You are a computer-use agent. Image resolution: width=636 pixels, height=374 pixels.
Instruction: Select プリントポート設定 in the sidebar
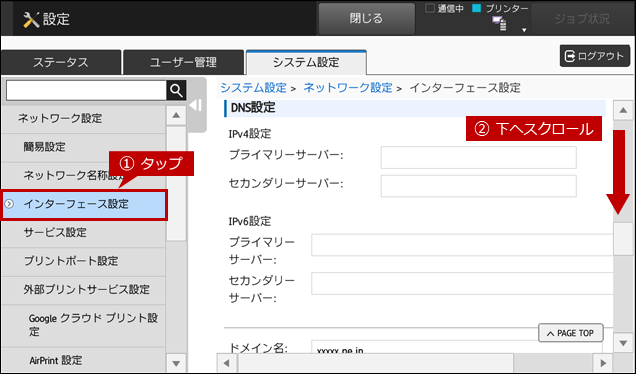coord(84,261)
